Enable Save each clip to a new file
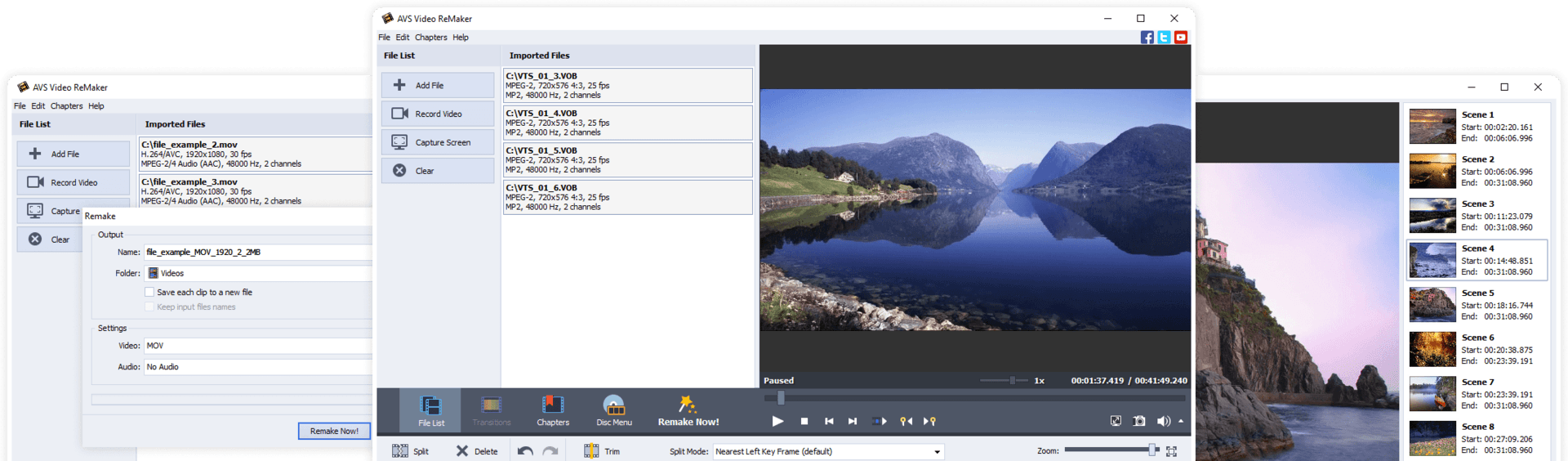 149,292
